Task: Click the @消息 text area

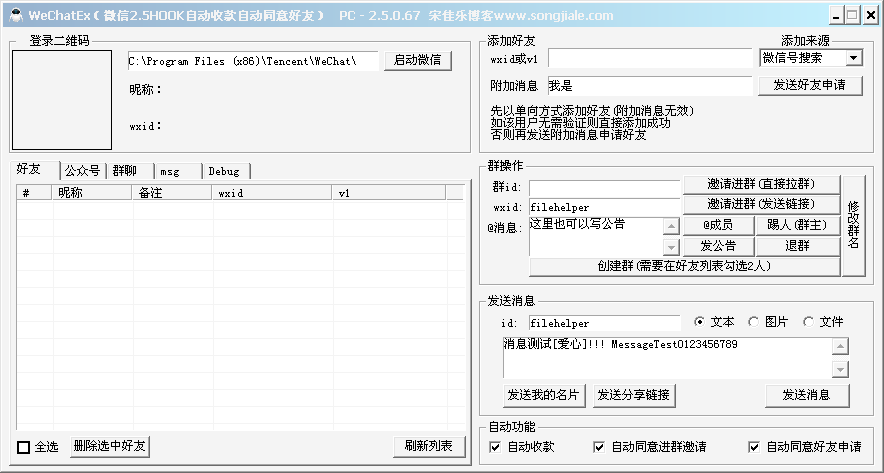Action: click(596, 237)
